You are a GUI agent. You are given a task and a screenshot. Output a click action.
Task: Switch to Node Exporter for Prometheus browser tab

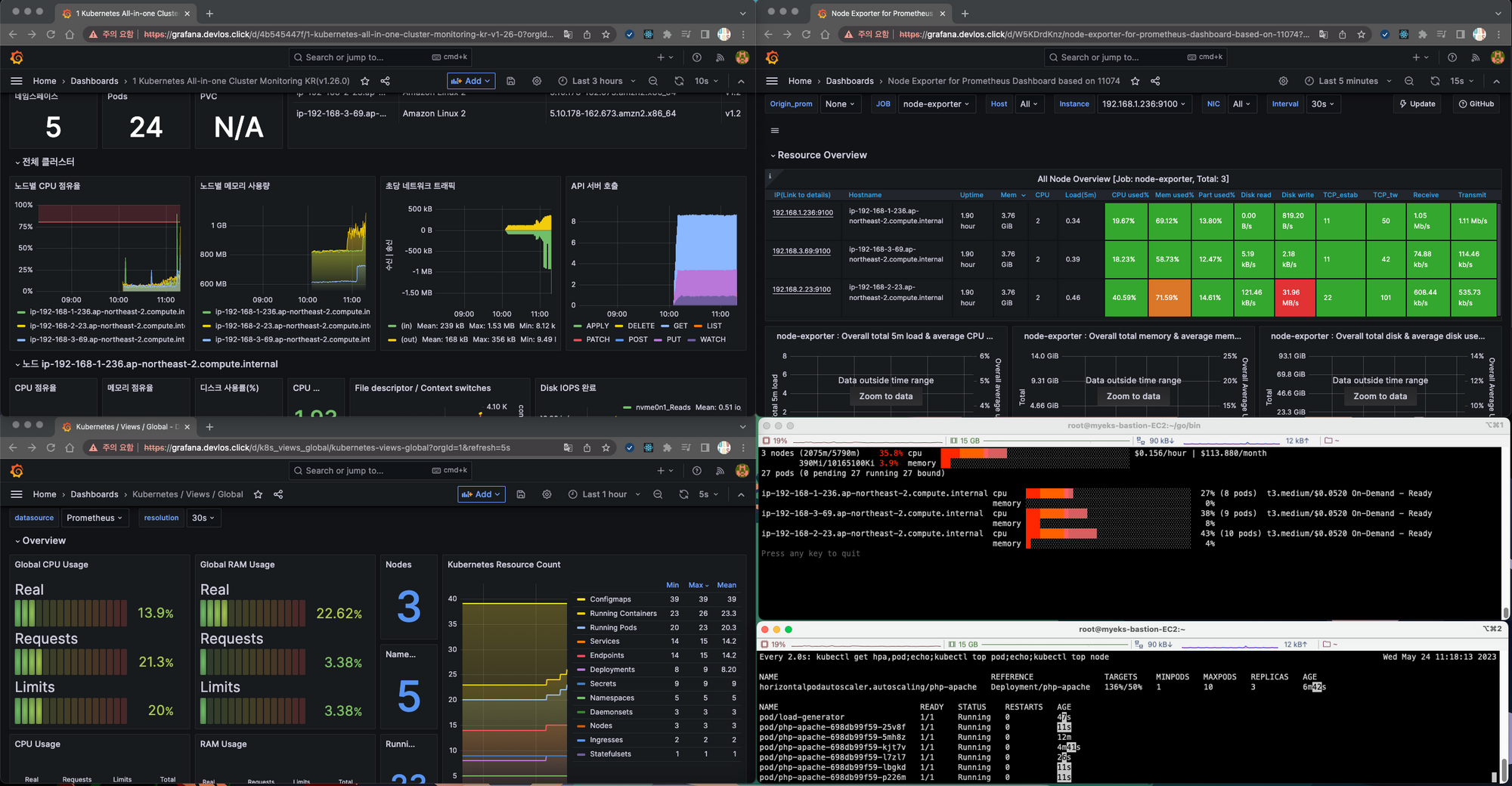point(881,13)
